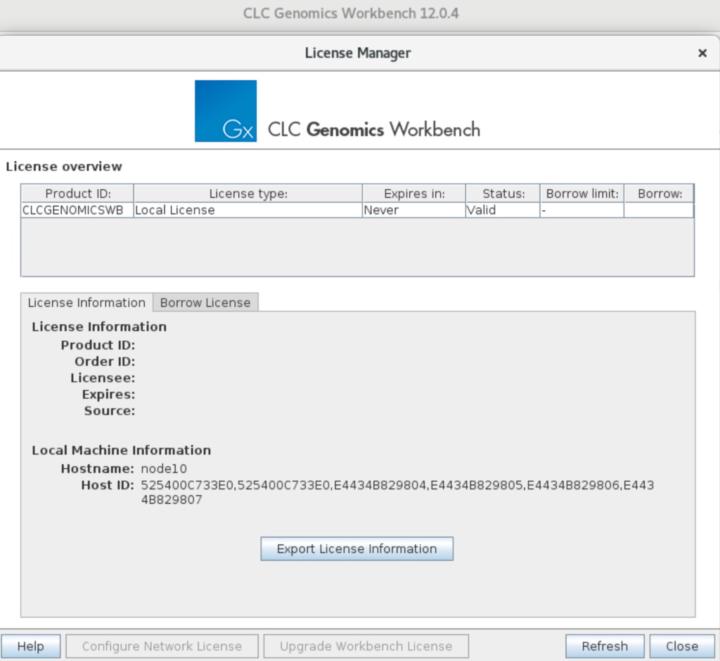The height and width of the screenshot is (661, 720).
Task: Click the Order ID label
Action: click(x=105, y=361)
